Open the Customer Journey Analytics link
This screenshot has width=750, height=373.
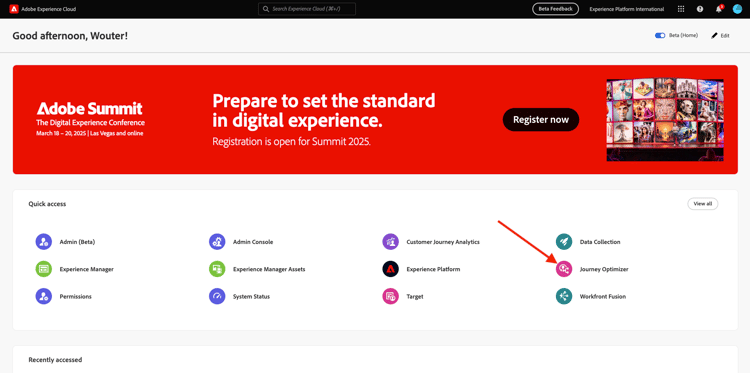click(443, 242)
